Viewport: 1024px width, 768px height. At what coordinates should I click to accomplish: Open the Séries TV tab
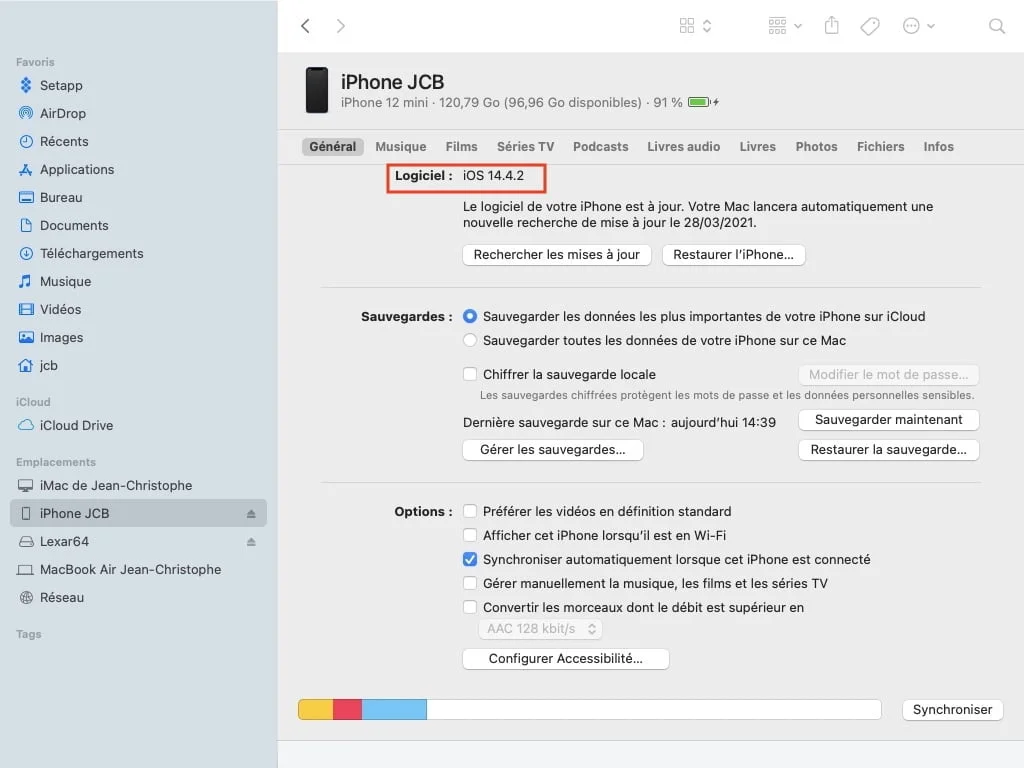525,147
